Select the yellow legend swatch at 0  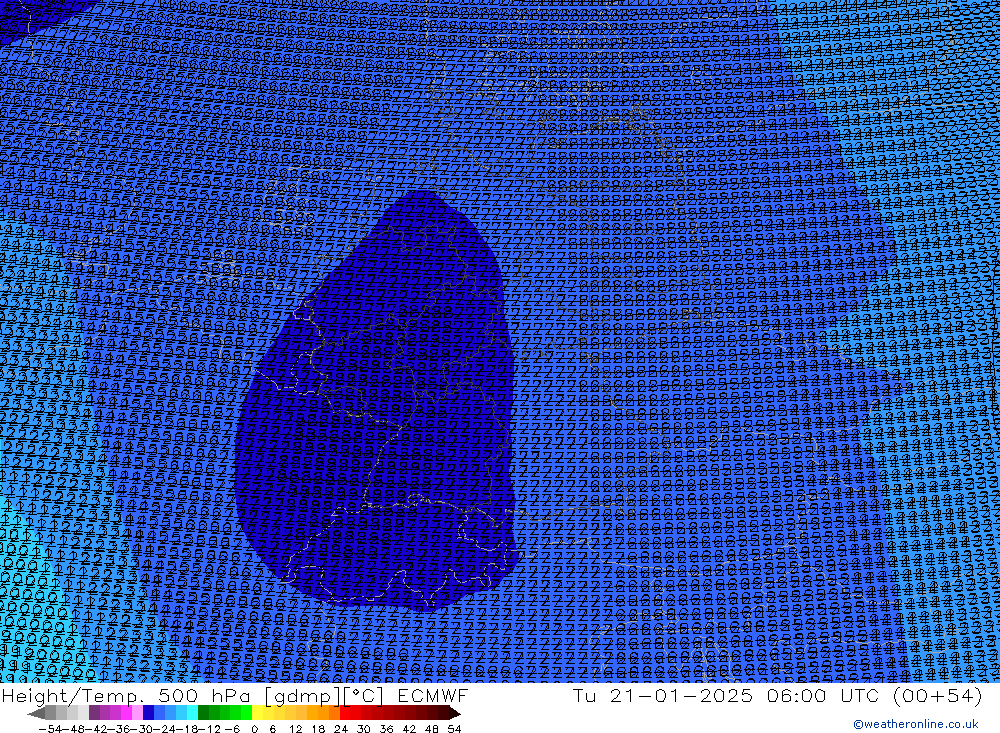click(x=258, y=713)
